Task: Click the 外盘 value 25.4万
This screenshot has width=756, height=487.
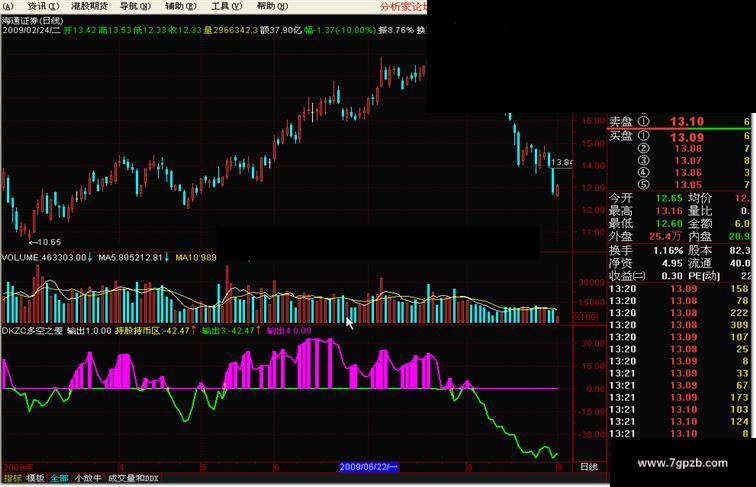Action: tap(665, 236)
